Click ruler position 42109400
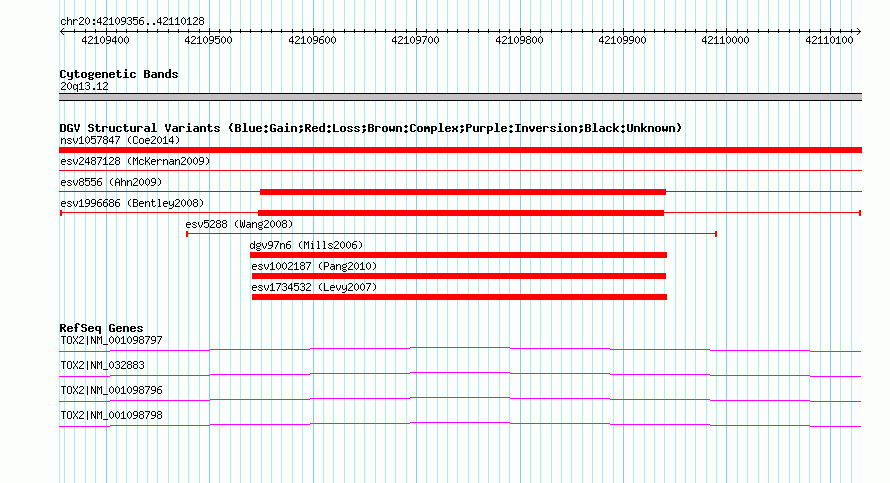This screenshot has height=483, width=890. click(106, 40)
